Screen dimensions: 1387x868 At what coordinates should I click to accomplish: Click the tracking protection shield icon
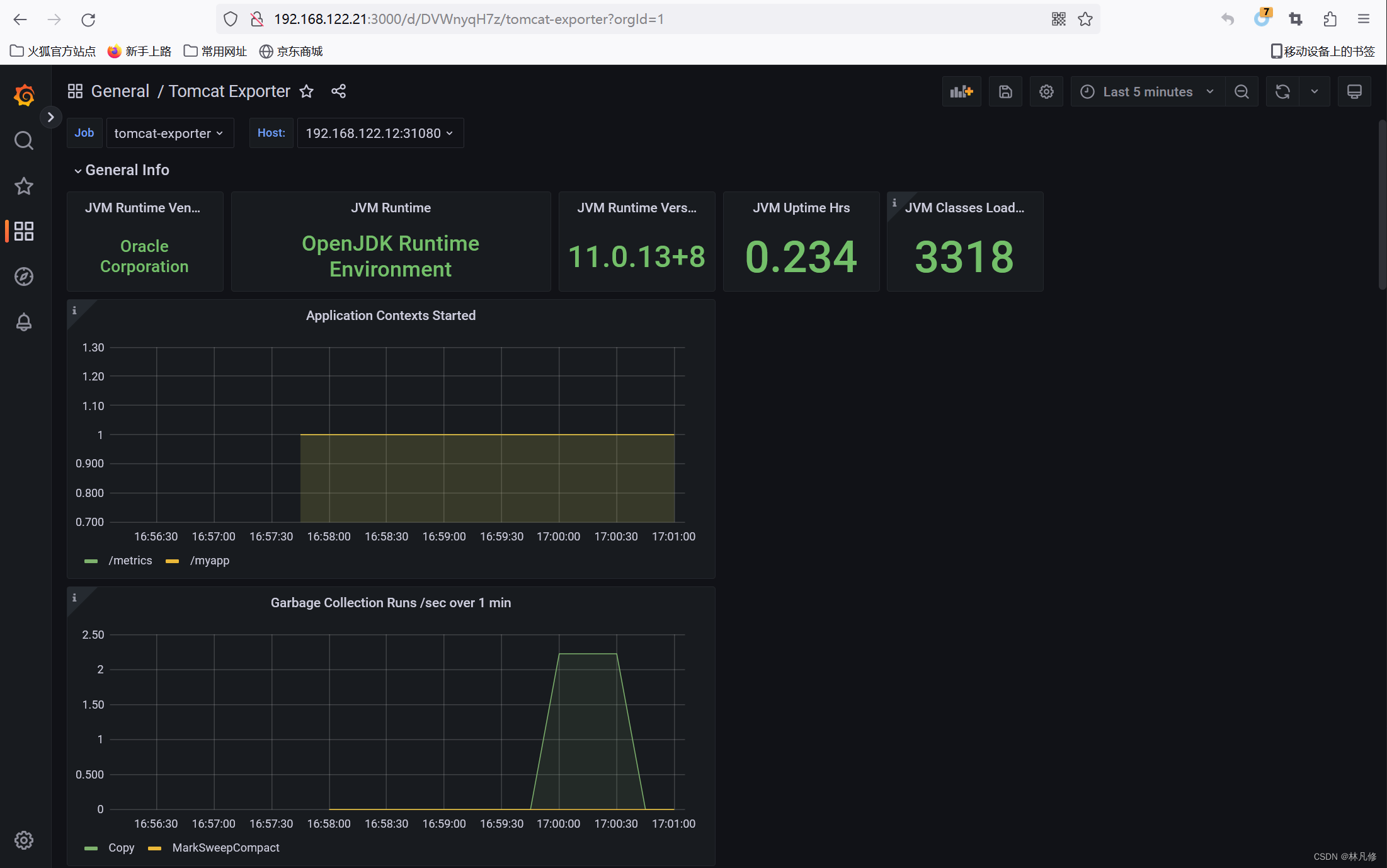pos(231,20)
